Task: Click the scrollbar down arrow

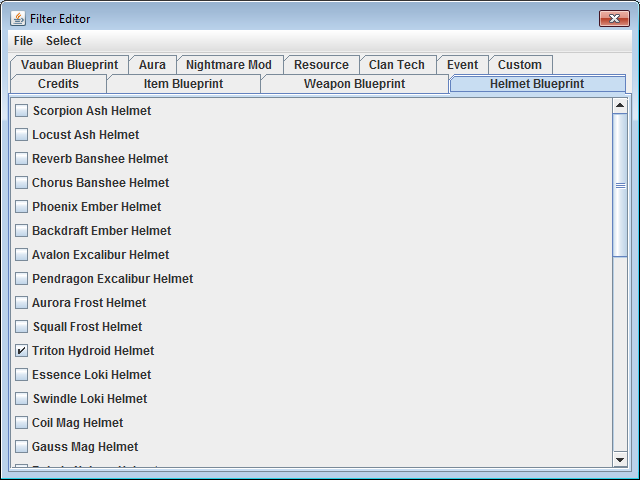Action: [620, 460]
